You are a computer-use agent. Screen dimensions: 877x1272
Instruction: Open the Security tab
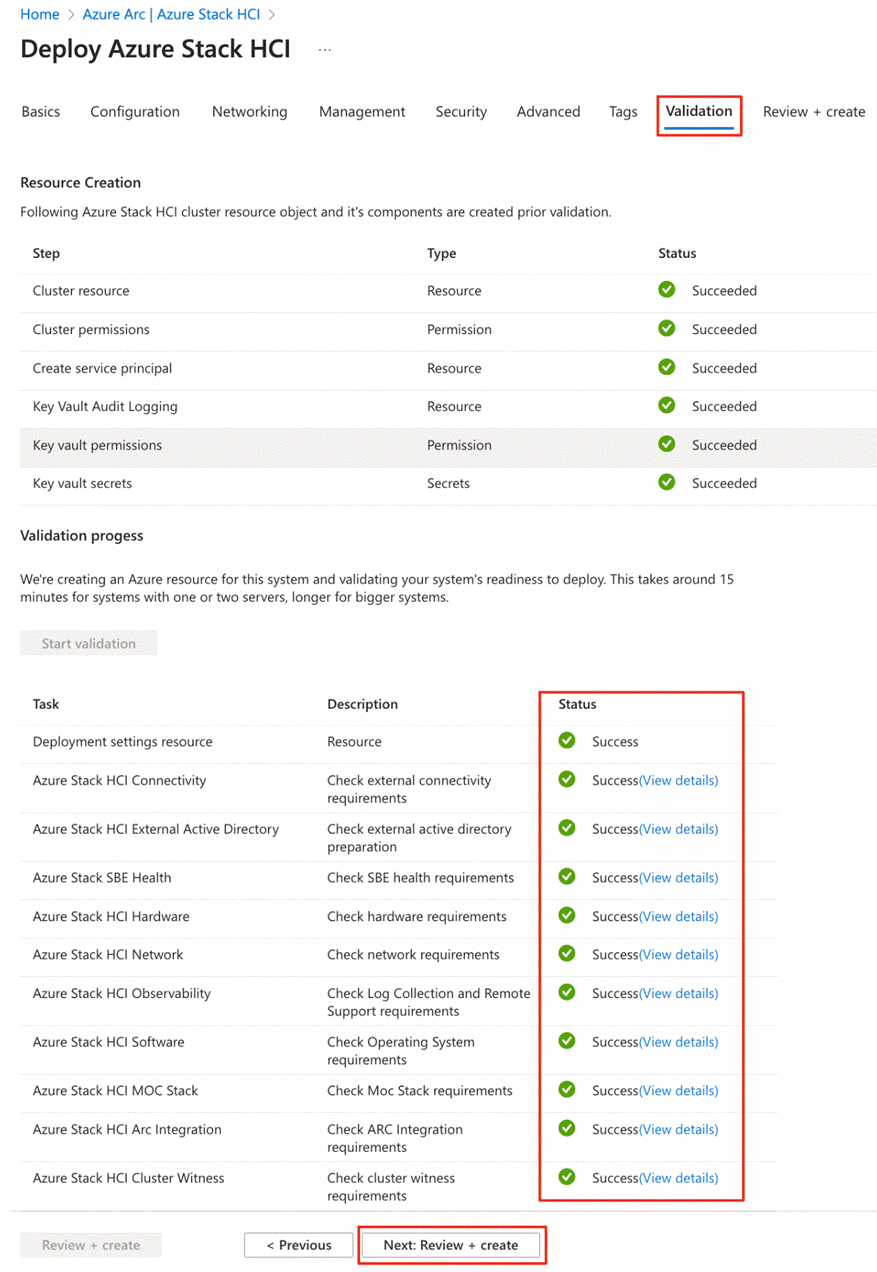(461, 112)
